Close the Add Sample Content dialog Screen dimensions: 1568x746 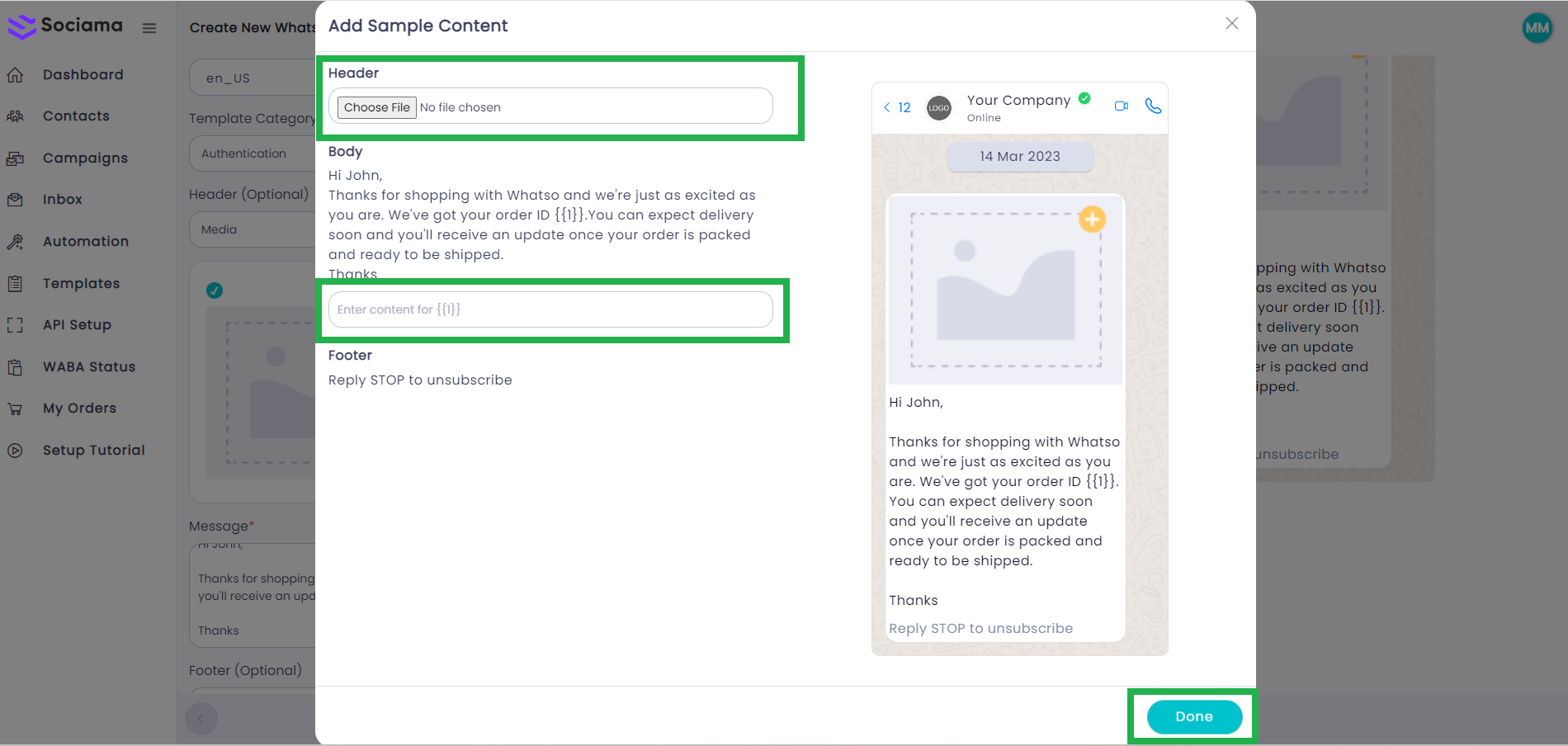(1231, 24)
